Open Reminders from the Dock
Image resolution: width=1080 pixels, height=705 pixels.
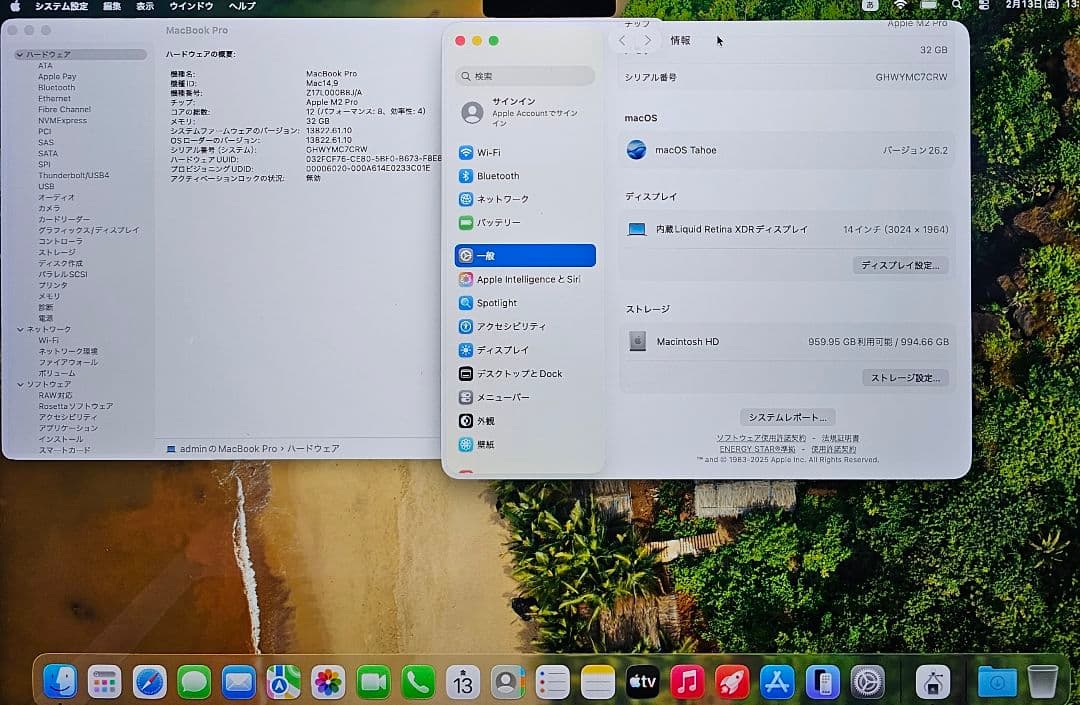point(552,682)
